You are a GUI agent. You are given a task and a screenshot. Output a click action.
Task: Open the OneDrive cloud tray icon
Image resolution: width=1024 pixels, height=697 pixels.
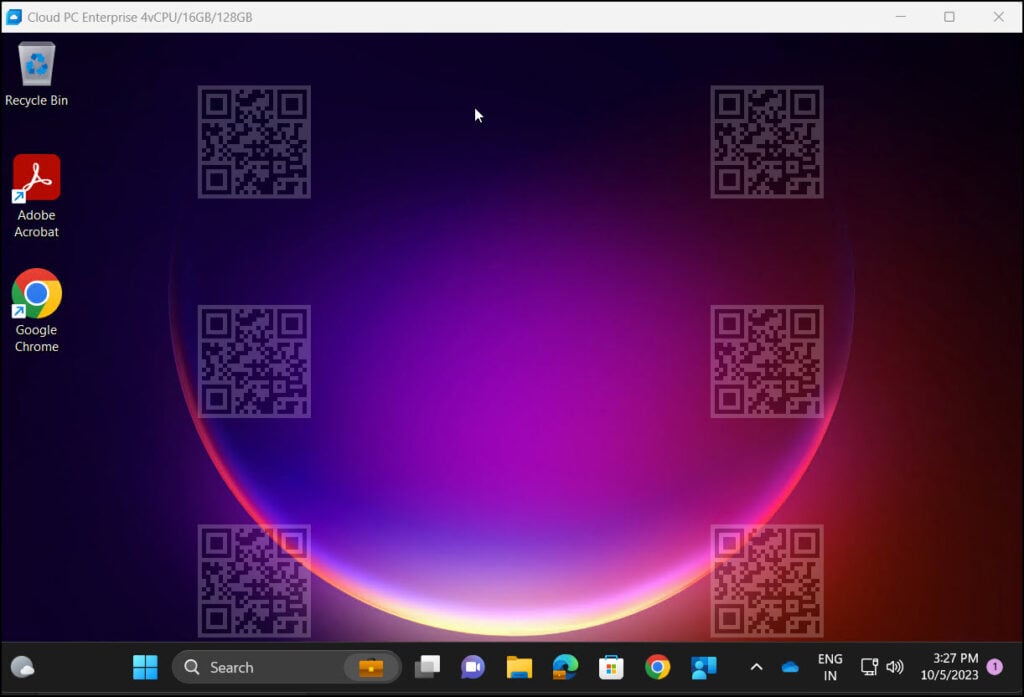coord(790,667)
